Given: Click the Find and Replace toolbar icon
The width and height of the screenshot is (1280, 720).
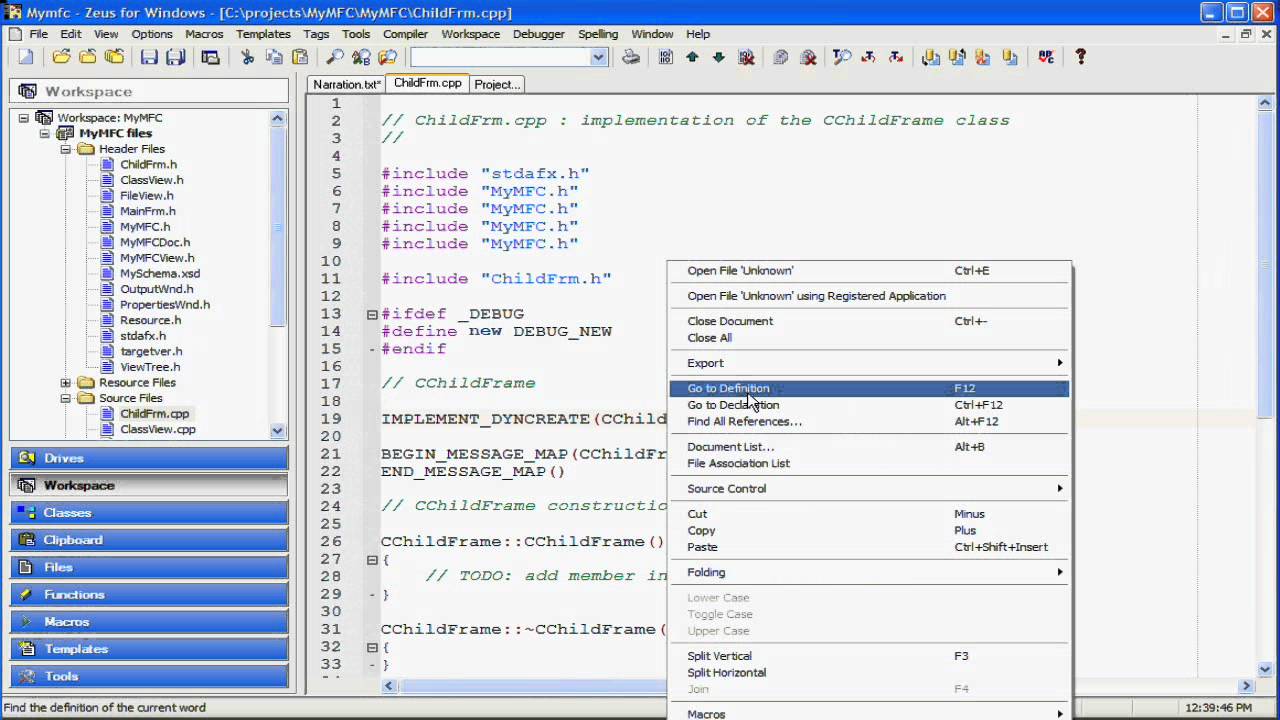Looking at the screenshot, I should point(361,57).
